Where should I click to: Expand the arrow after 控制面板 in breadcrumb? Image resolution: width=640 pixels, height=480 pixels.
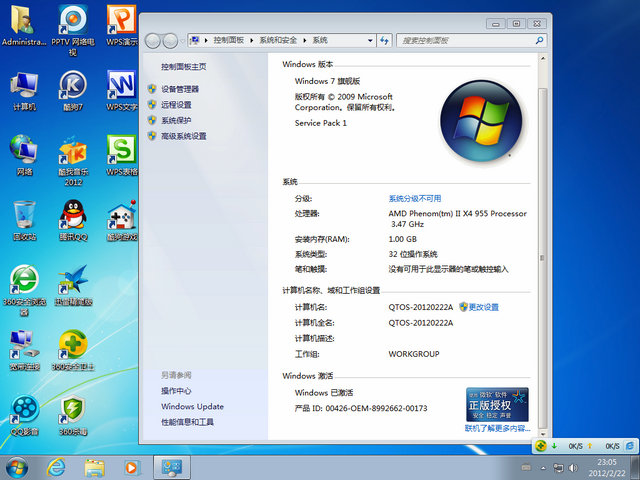pos(253,40)
